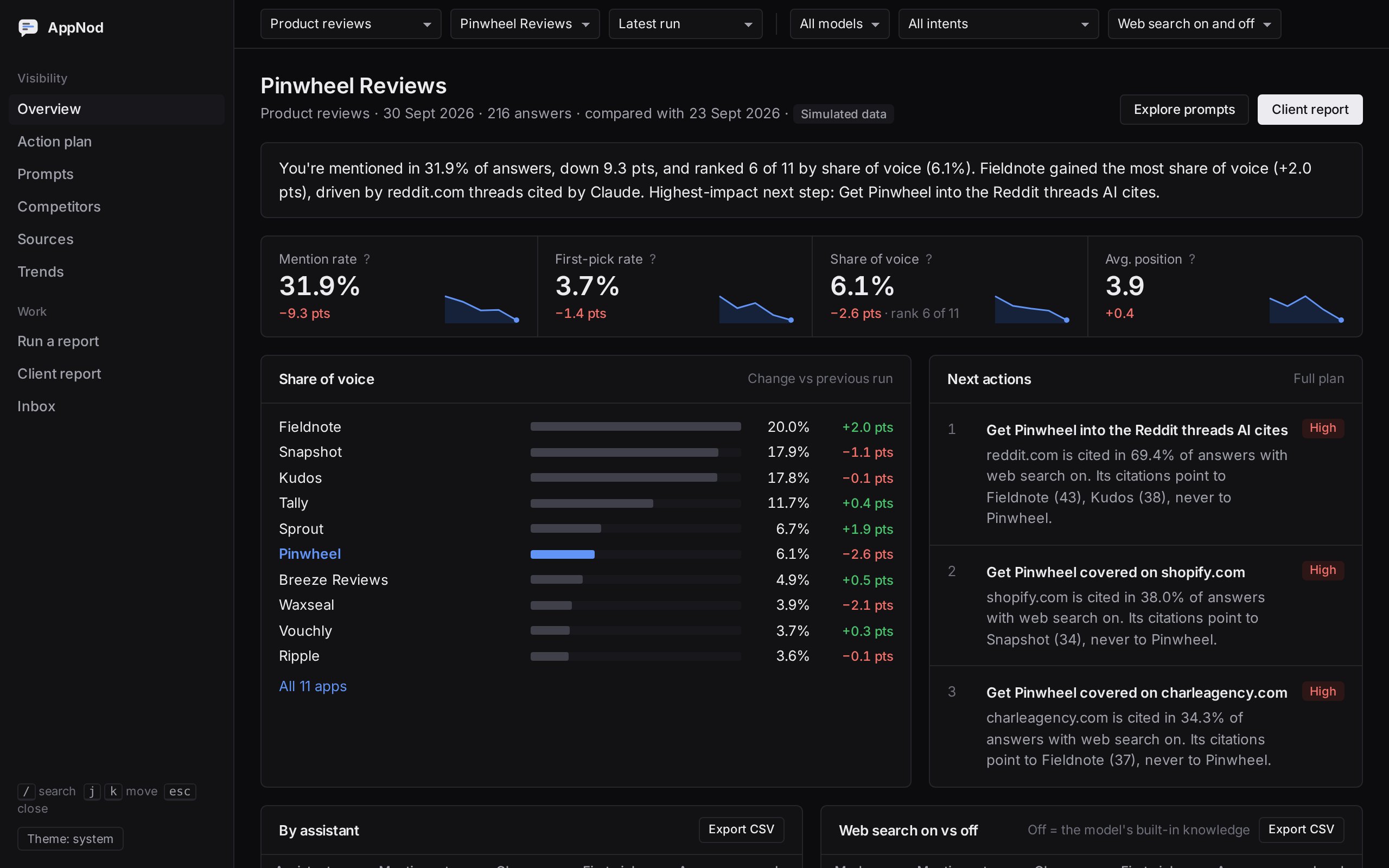
Task: Open the All models filter dropdown
Action: 839,24
